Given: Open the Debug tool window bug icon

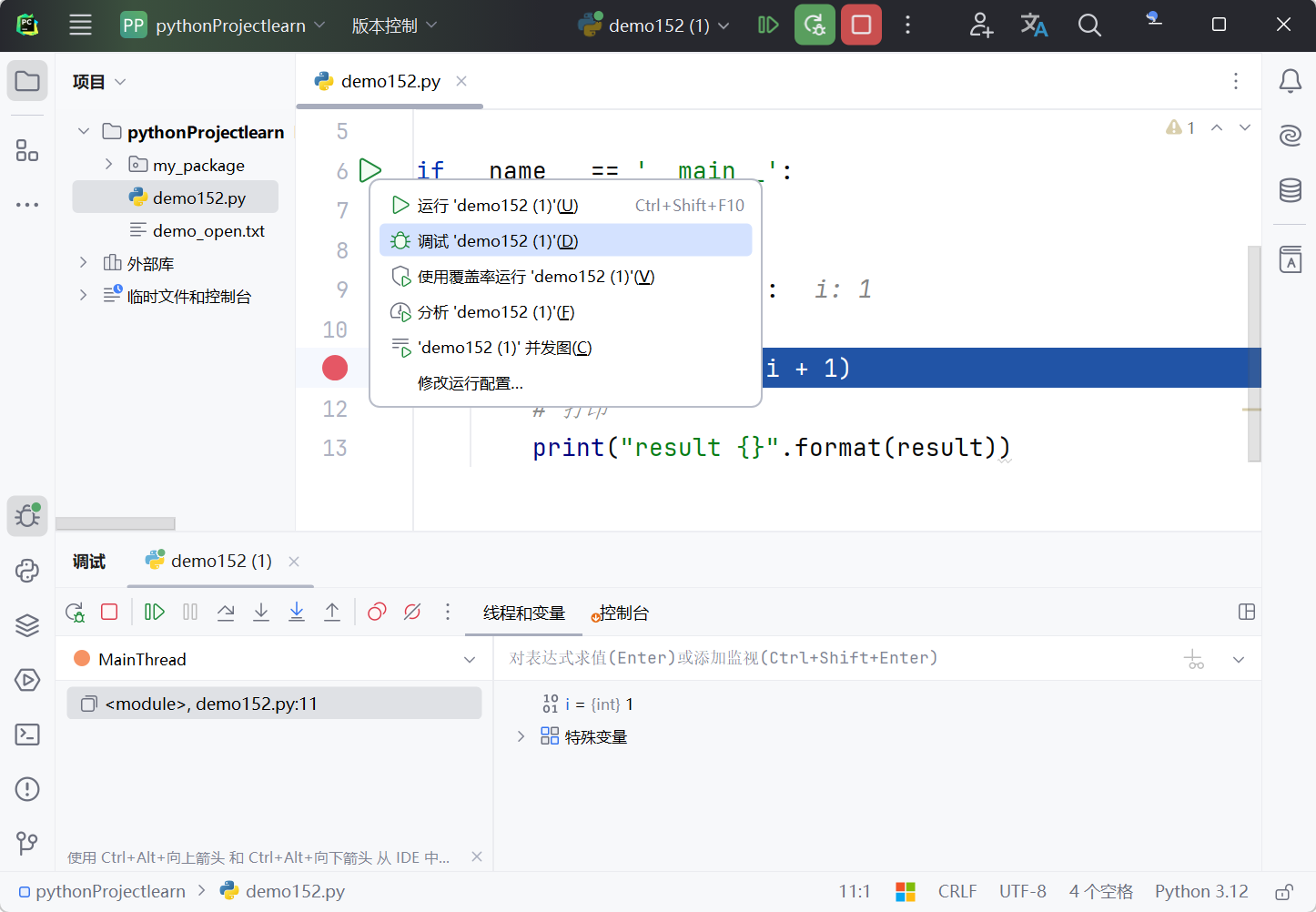Looking at the screenshot, I should pos(27,516).
